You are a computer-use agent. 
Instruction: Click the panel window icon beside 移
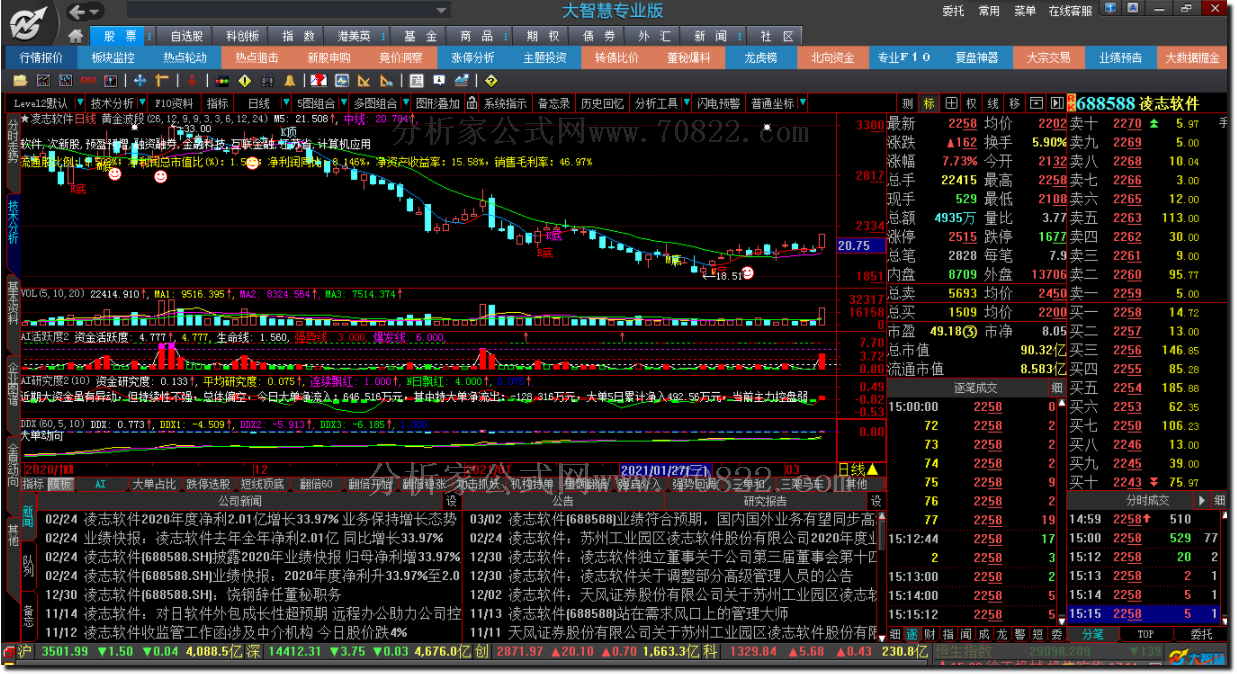coord(1037,103)
